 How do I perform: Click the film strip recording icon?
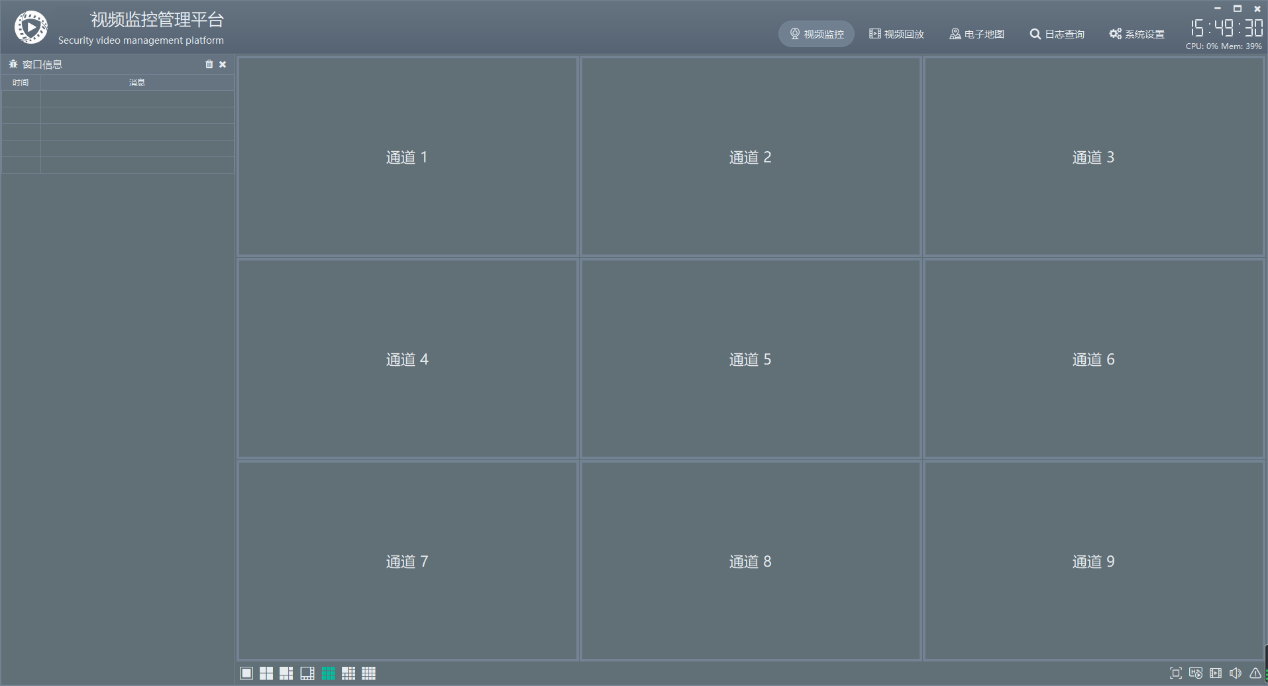tap(1216, 673)
